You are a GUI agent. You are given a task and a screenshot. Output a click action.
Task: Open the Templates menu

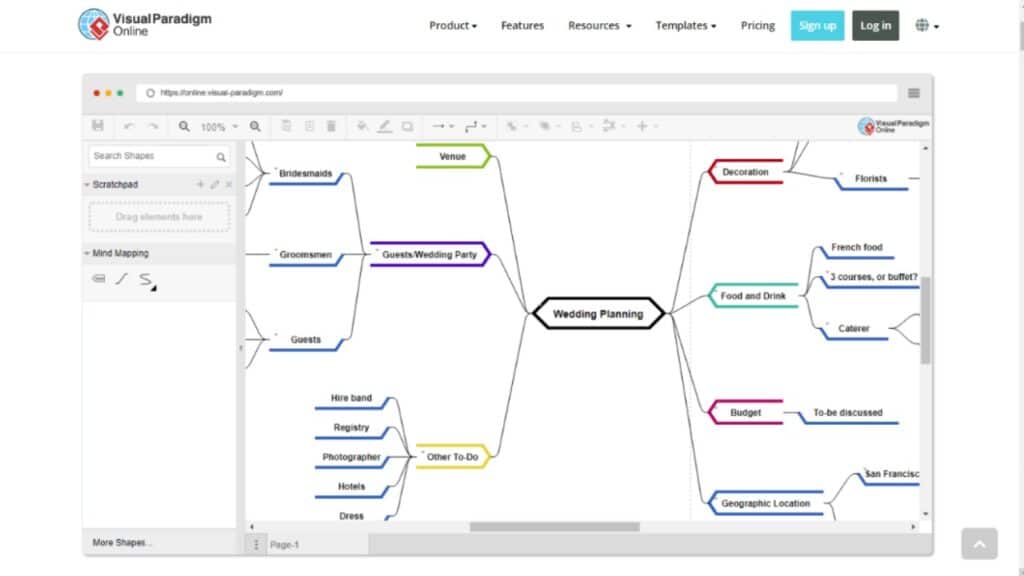[x=685, y=26]
